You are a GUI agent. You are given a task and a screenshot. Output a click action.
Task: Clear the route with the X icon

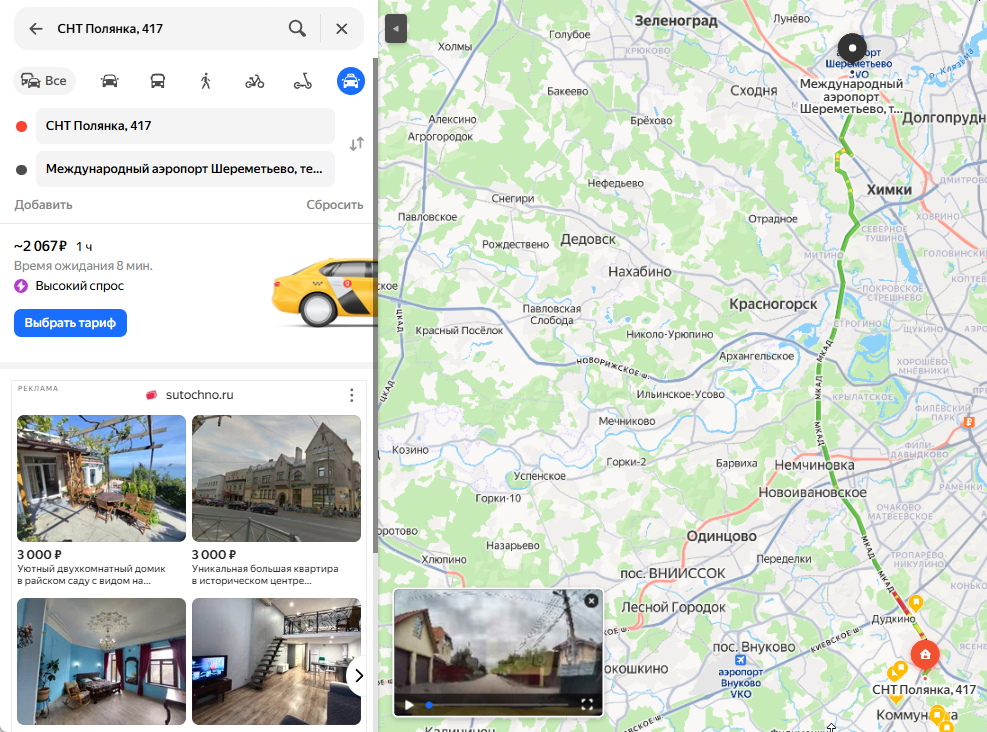tap(342, 29)
